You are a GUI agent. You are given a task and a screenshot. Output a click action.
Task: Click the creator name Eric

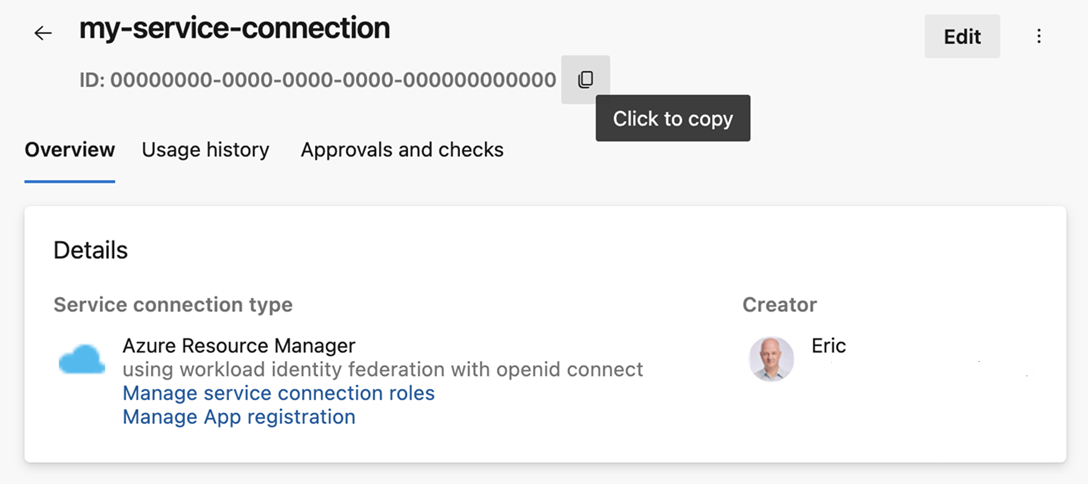tap(828, 347)
